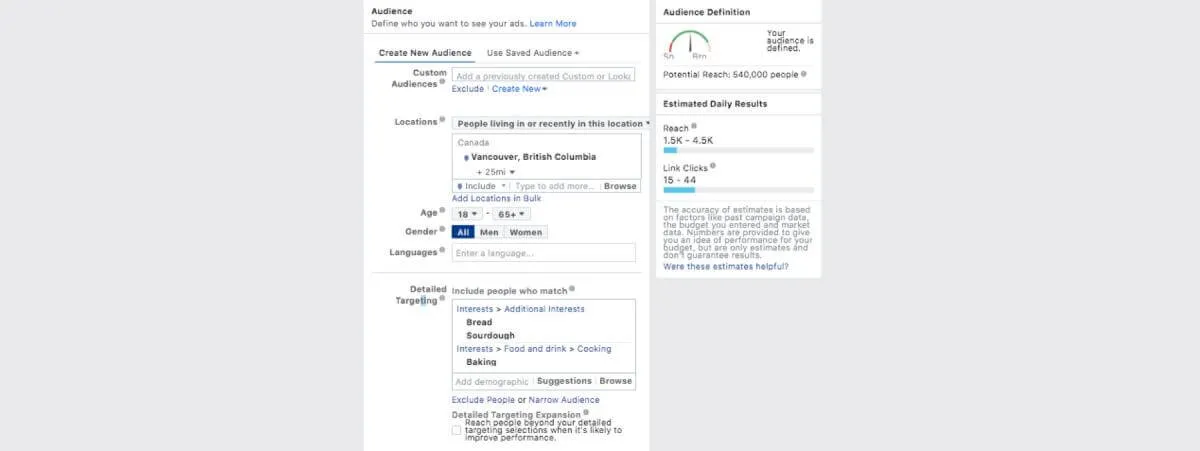The image size is (1200, 451).
Task: Expand the +25mi radius dropdown
Action: [x=496, y=172]
